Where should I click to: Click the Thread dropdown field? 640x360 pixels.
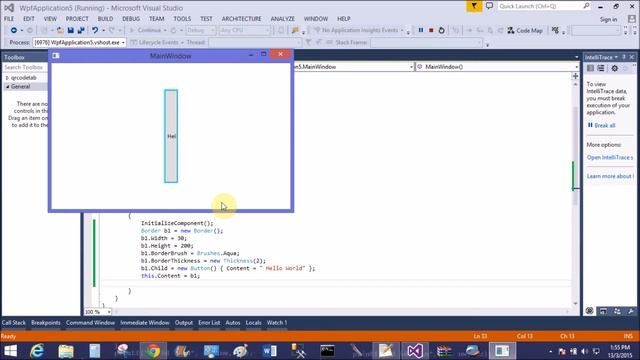coord(255,42)
